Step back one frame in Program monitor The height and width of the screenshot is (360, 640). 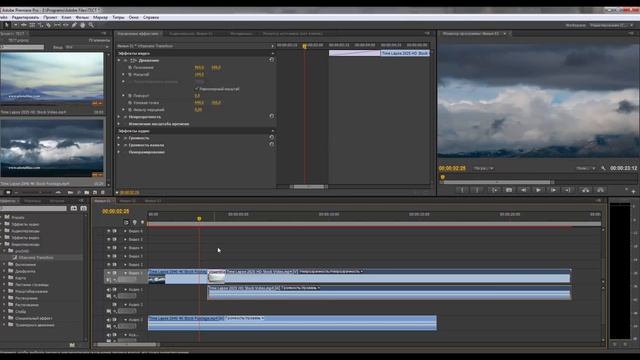click(523, 190)
